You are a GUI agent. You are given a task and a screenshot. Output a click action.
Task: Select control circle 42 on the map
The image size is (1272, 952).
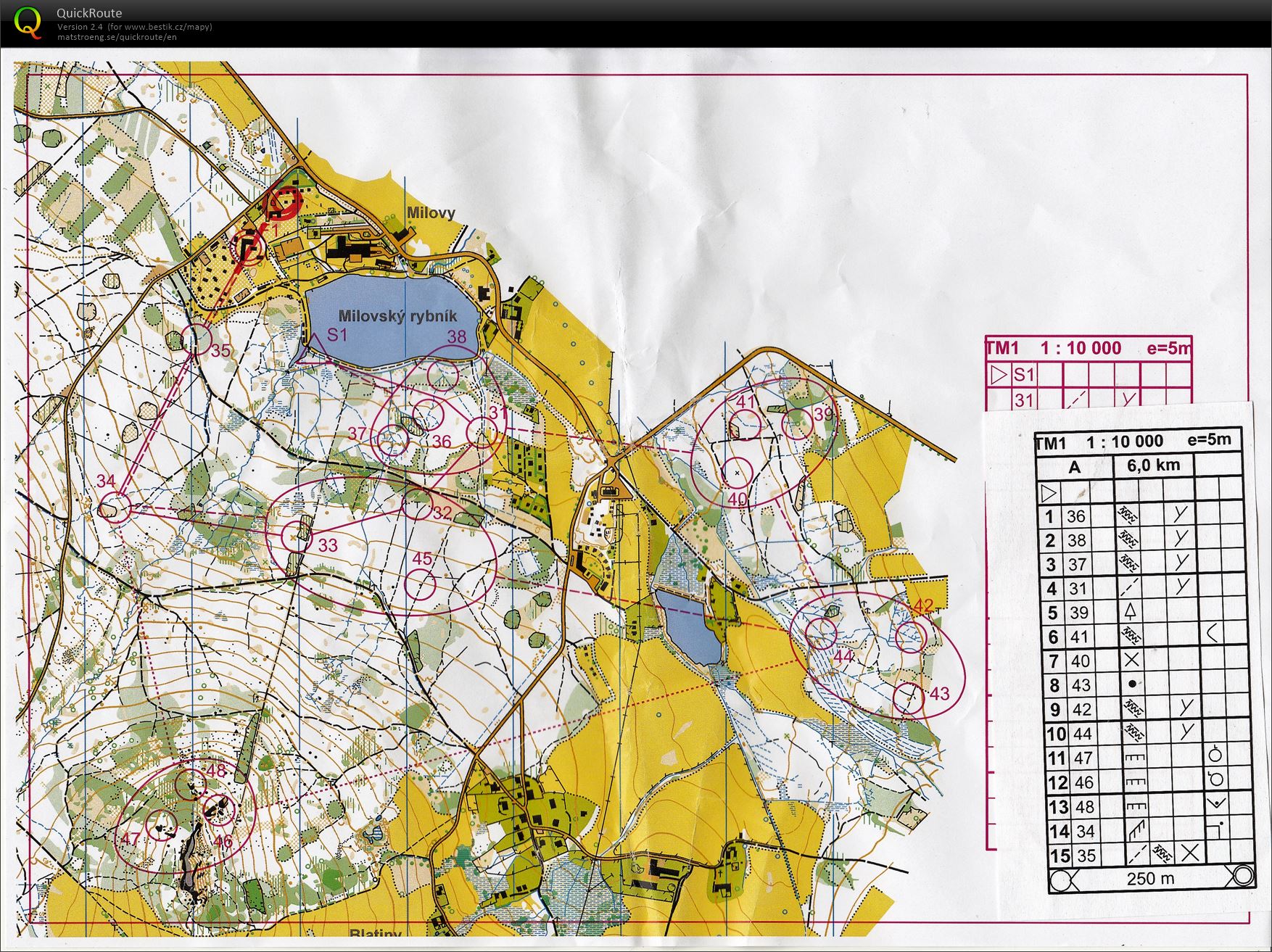pyautogui.click(x=910, y=637)
